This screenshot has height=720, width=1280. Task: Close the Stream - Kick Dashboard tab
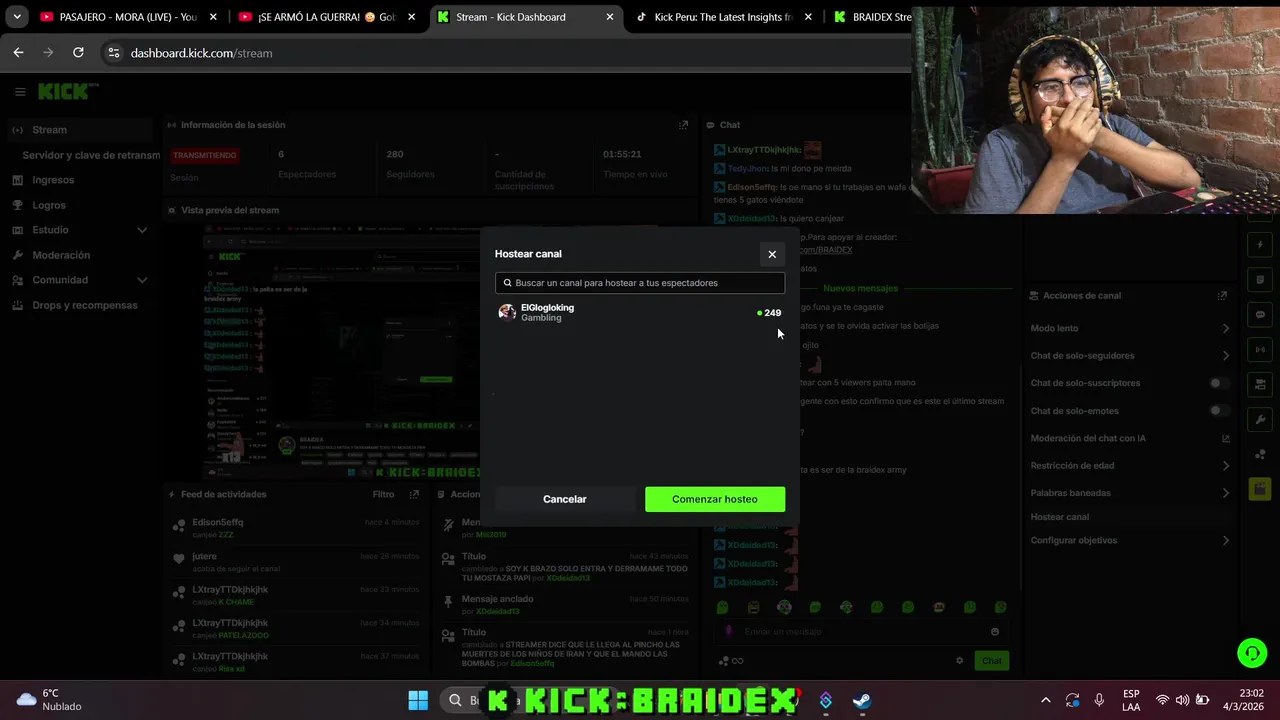(610, 17)
